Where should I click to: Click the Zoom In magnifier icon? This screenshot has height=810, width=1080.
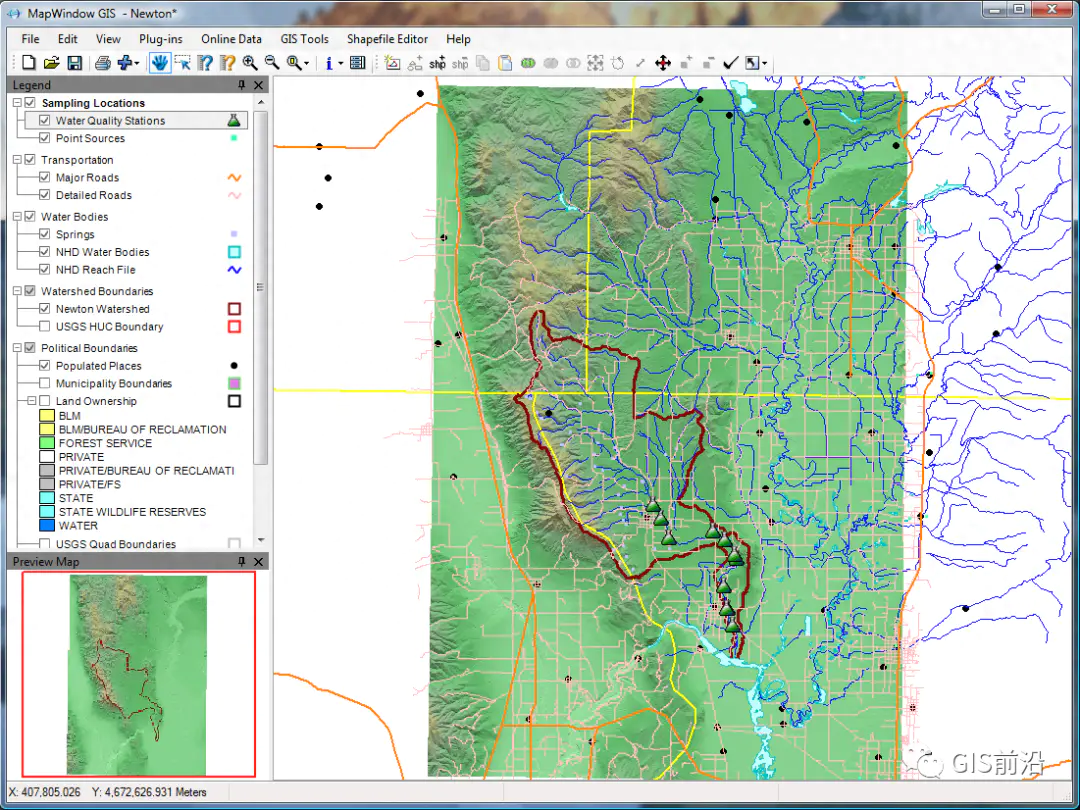tap(250, 63)
